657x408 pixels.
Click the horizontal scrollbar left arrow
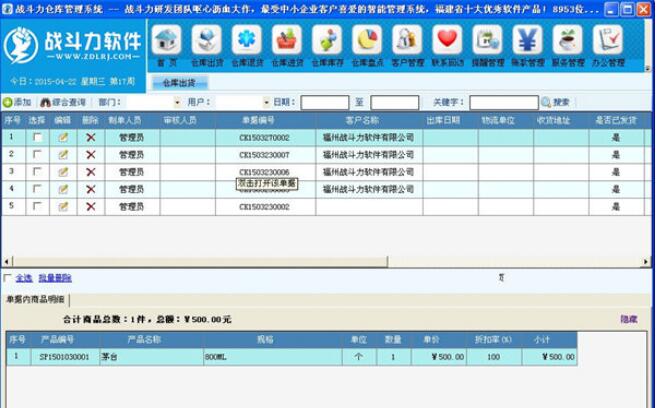6,262
